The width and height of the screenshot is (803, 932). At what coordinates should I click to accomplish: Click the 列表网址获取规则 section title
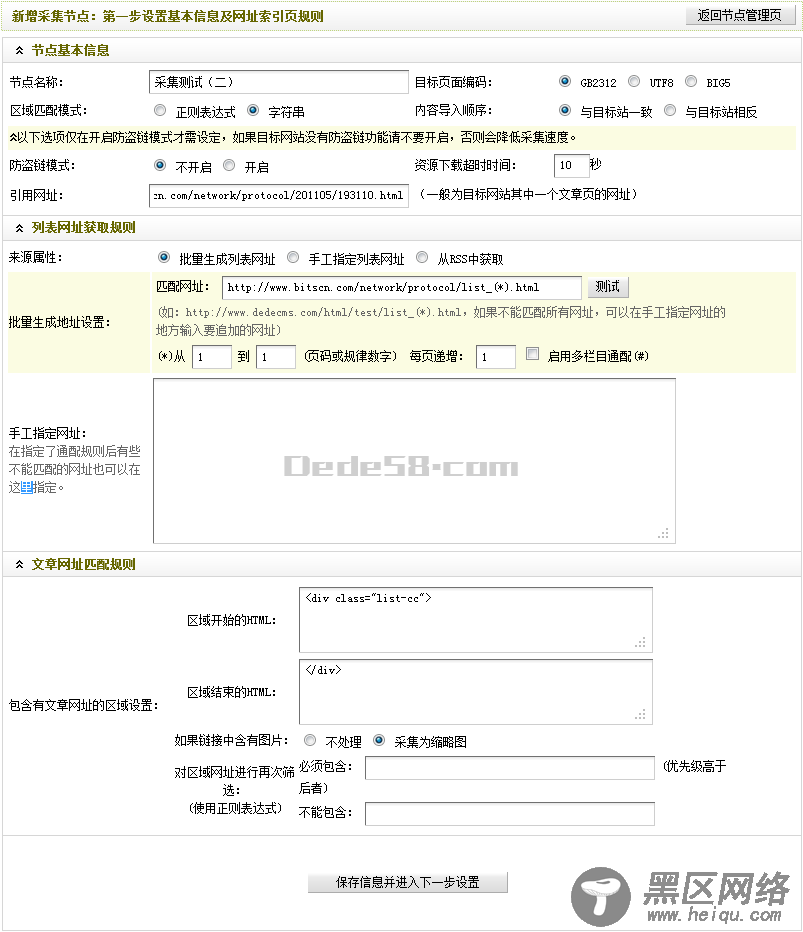(83, 228)
